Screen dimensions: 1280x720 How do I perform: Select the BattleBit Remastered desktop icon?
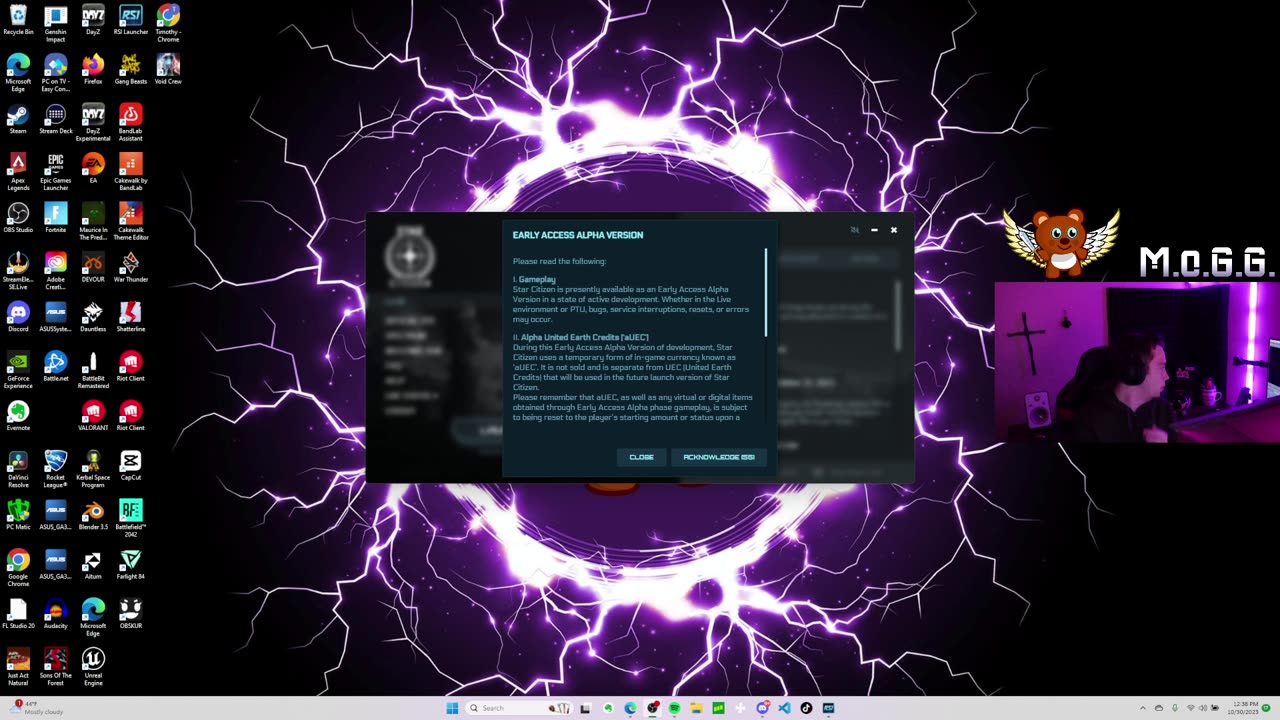[x=93, y=370]
